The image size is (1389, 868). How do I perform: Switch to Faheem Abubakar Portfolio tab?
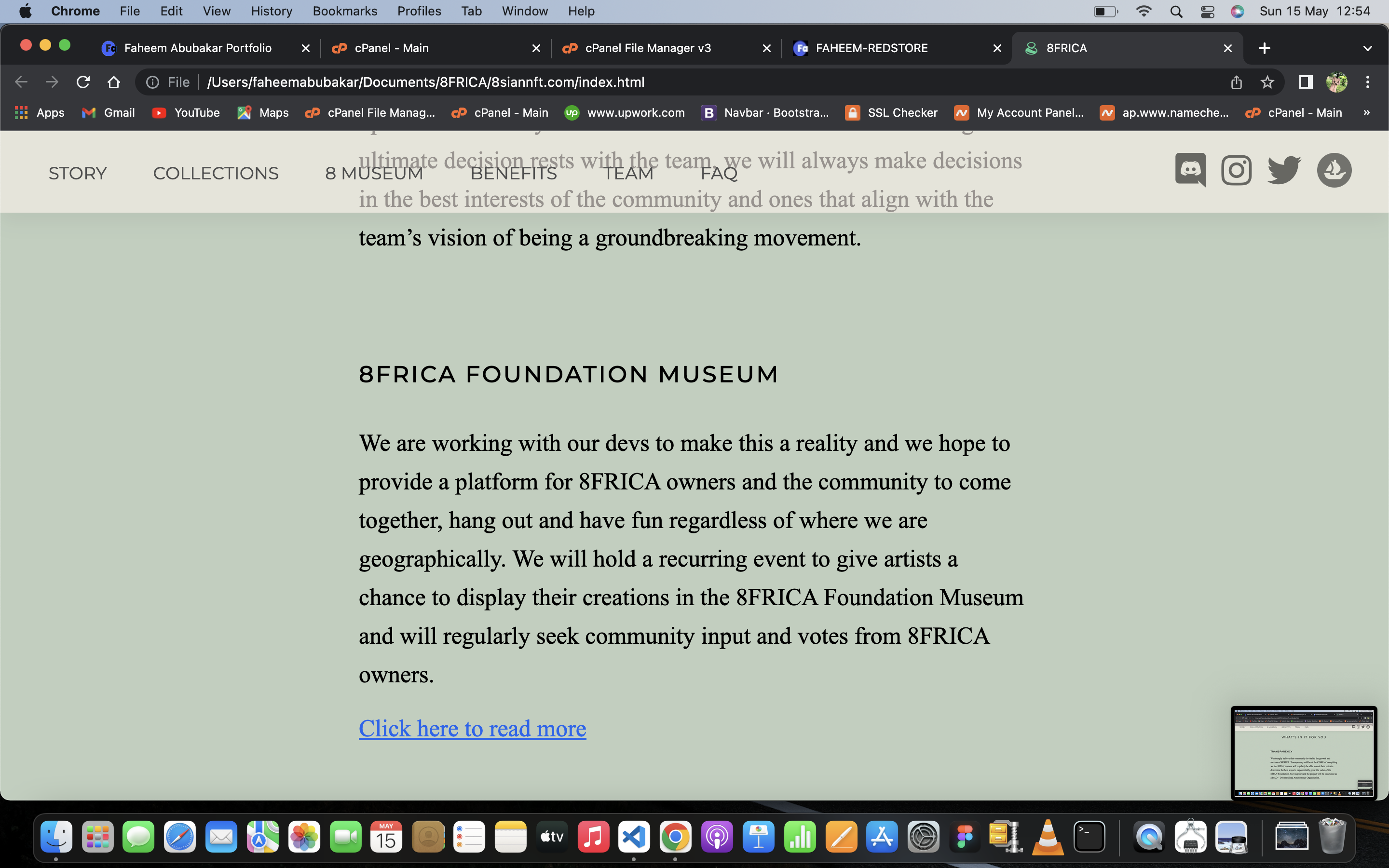coord(198,48)
